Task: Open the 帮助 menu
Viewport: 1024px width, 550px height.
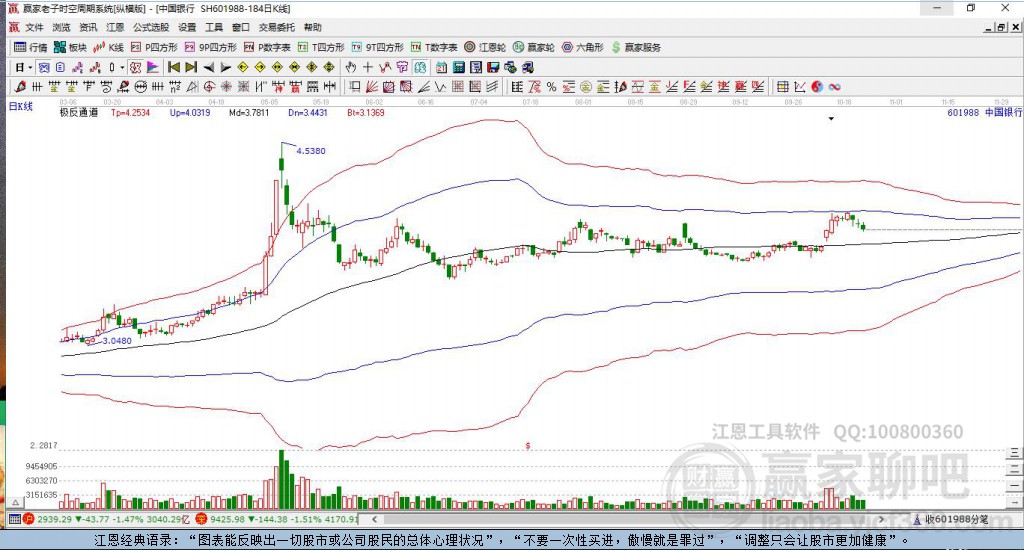Action: pyautogui.click(x=313, y=27)
